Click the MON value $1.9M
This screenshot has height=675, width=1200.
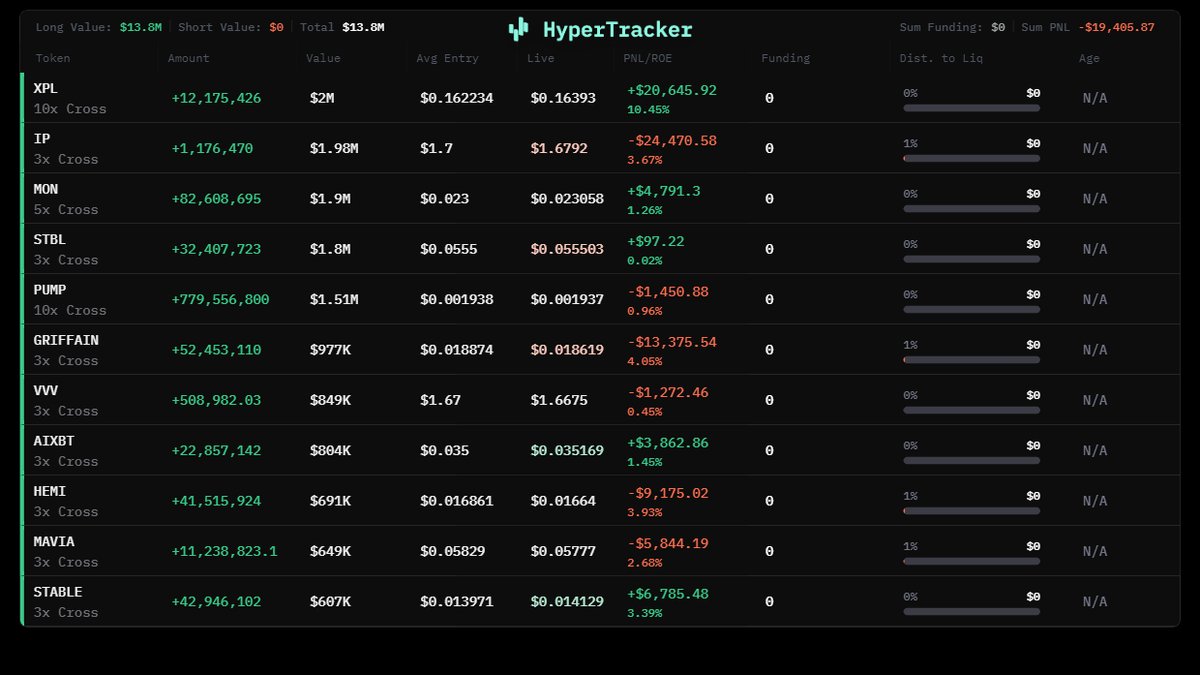[x=330, y=199]
